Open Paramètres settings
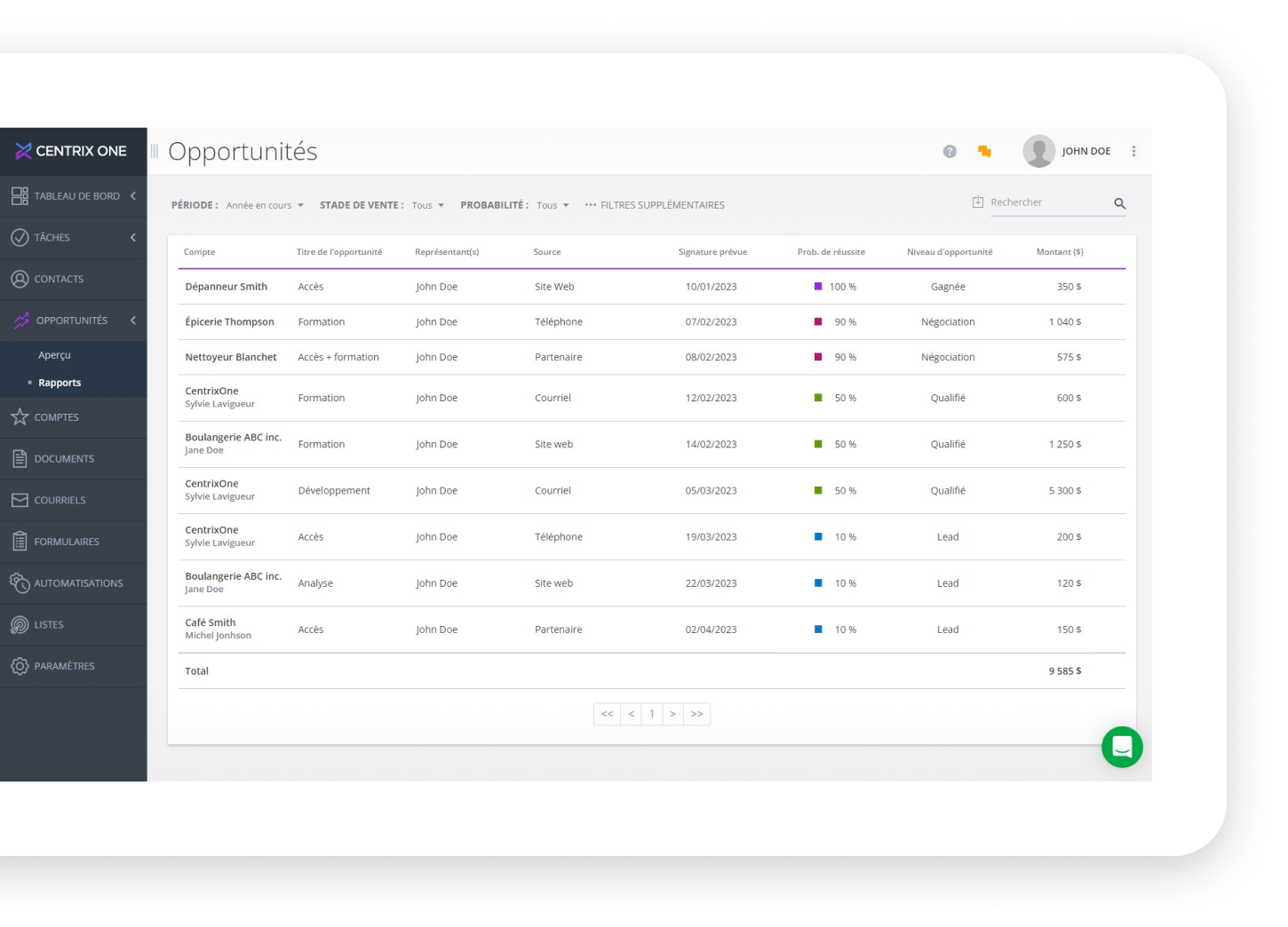This screenshot has height=927, width=1288. (64, 666)
